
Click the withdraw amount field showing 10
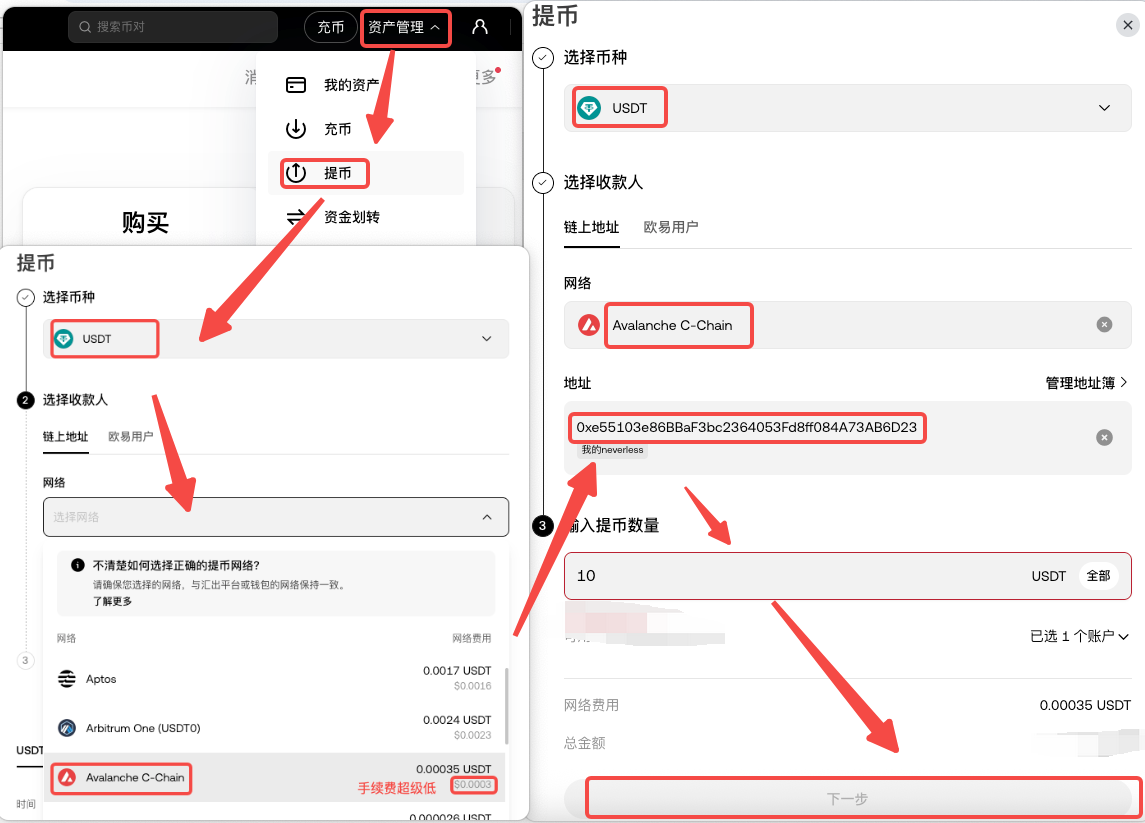point(847,576)
